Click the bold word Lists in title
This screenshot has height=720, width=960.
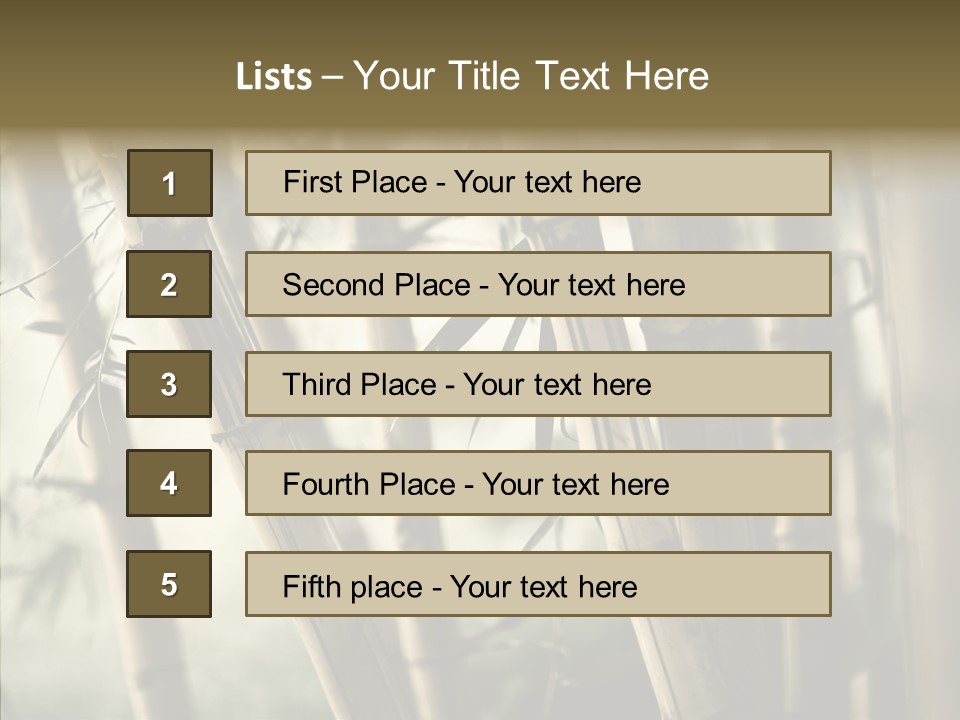(273, 77)
